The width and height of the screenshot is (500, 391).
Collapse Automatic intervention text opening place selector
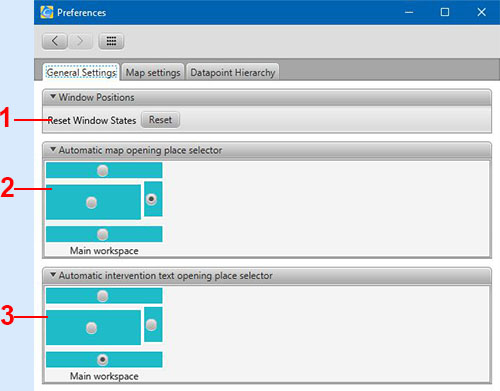[x=53, y=275]
